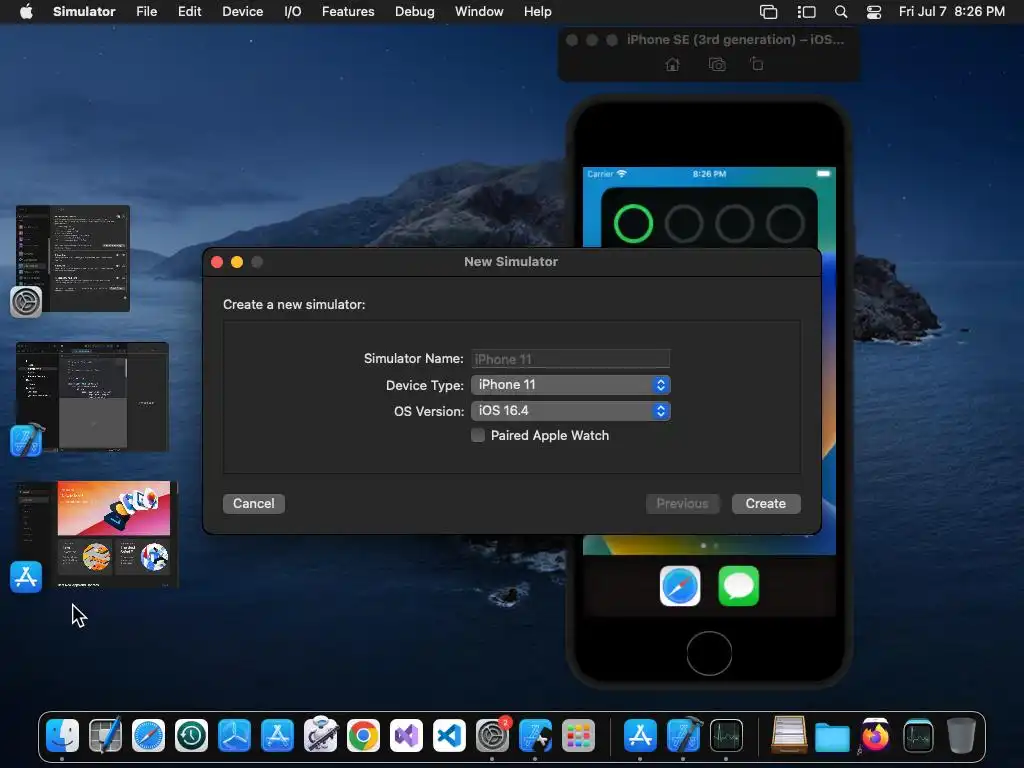
Task: Enable the Paired Apple Watch checkbox
Action: coord(478,436)
